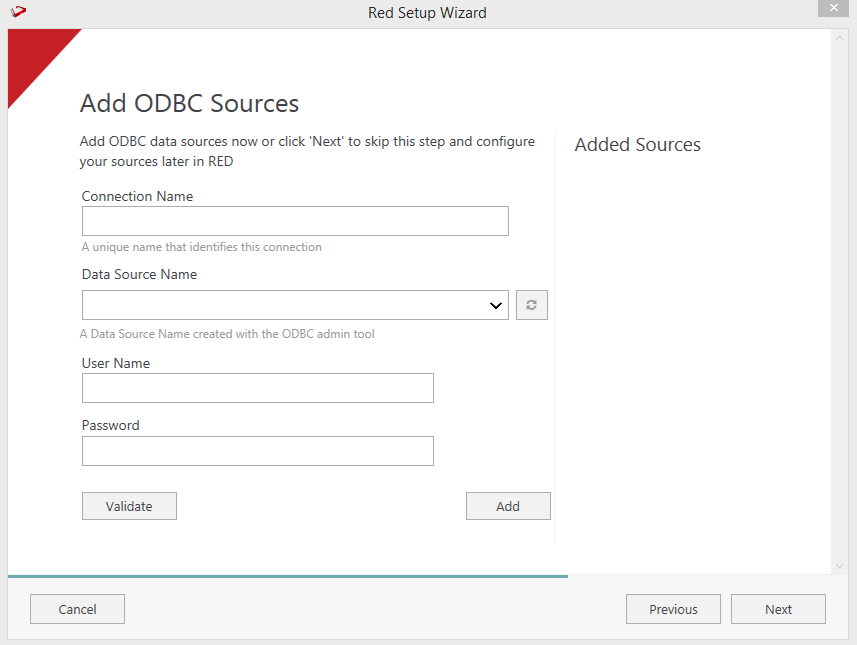The image size is (857, 645).
Task: Click the red app icon in title bar
Action: click(18, 12)
